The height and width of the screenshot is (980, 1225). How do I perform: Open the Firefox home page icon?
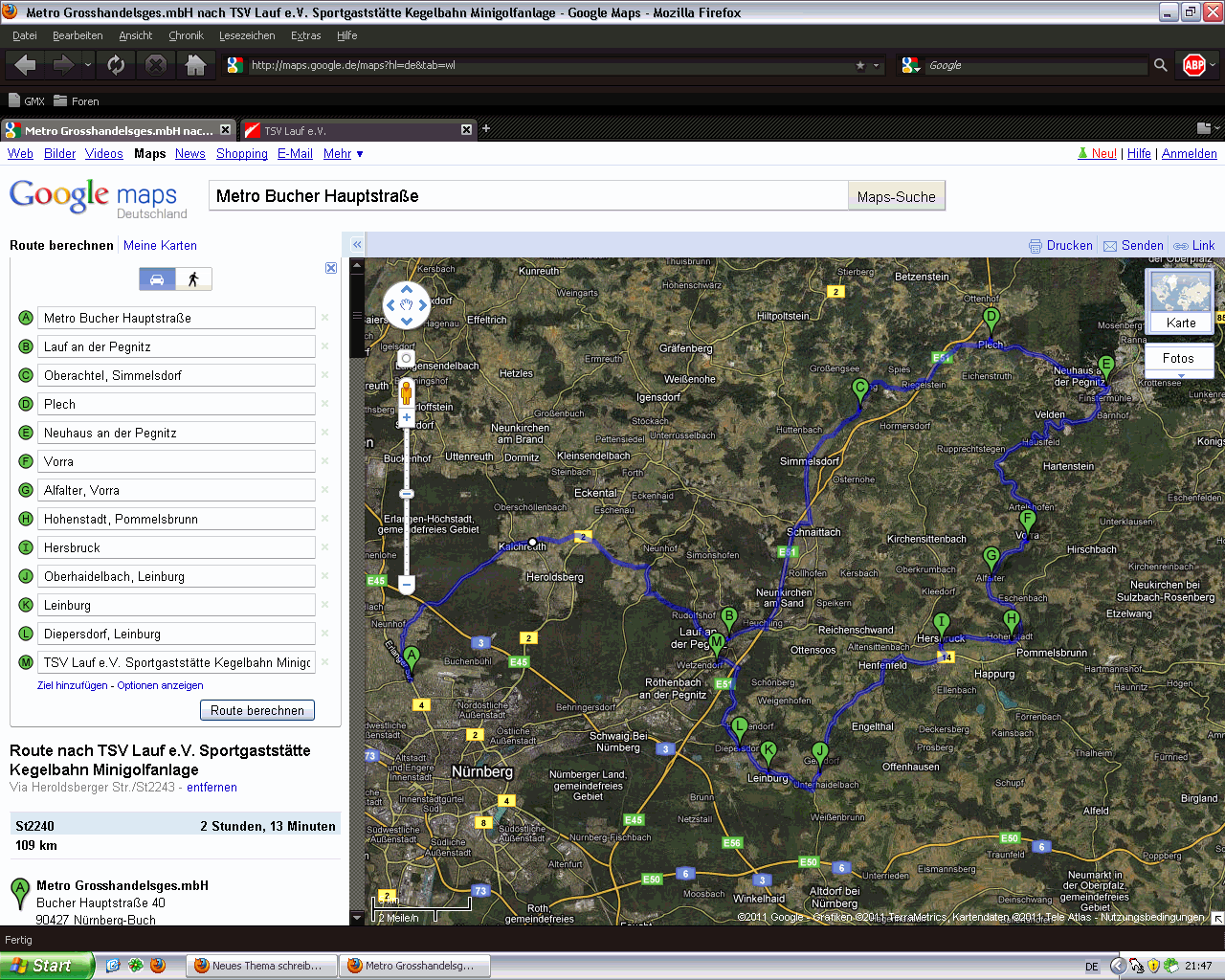point(195,65)
